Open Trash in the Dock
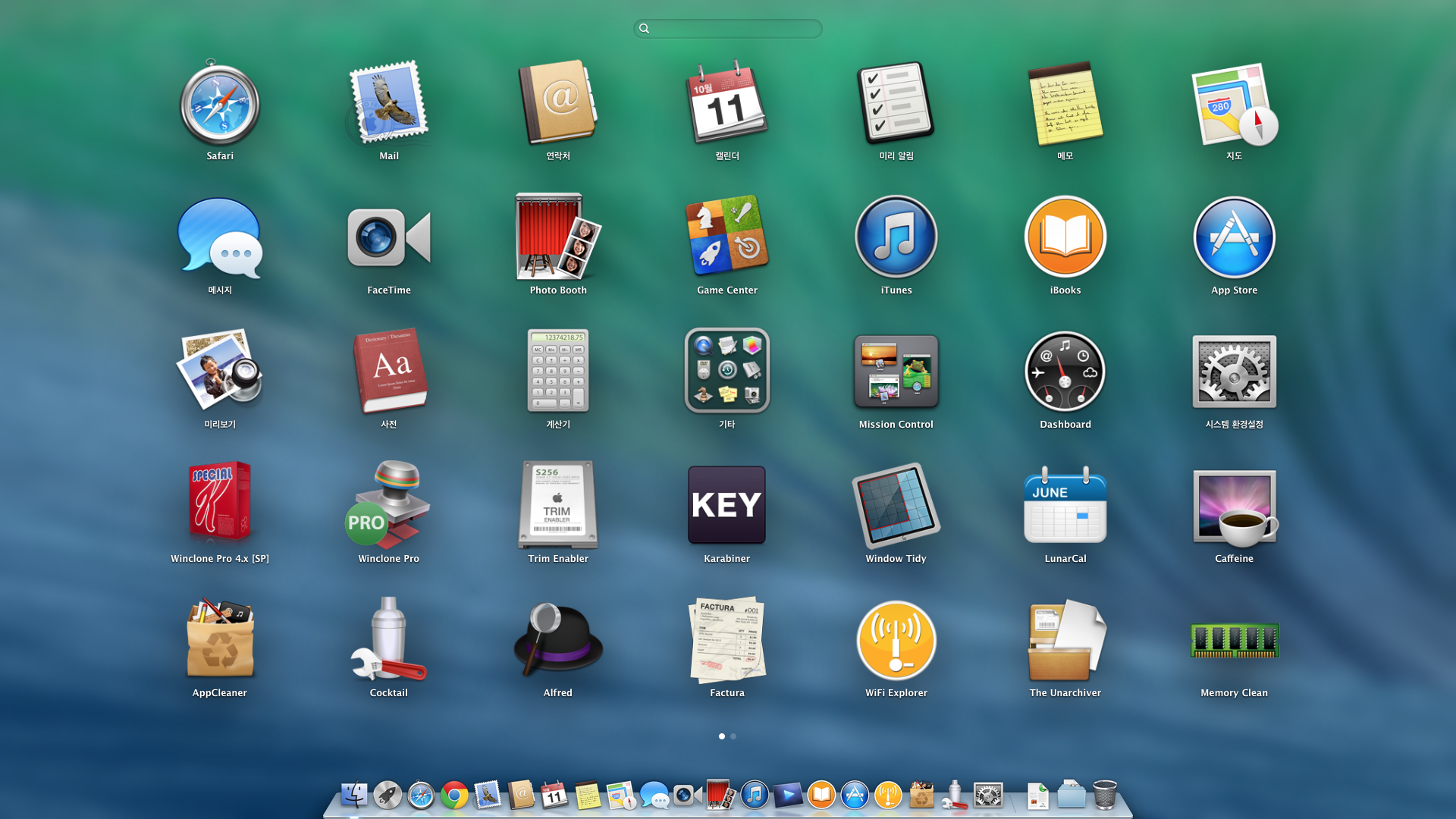Screen dimensions: 1456x819 coord(1105,795)
